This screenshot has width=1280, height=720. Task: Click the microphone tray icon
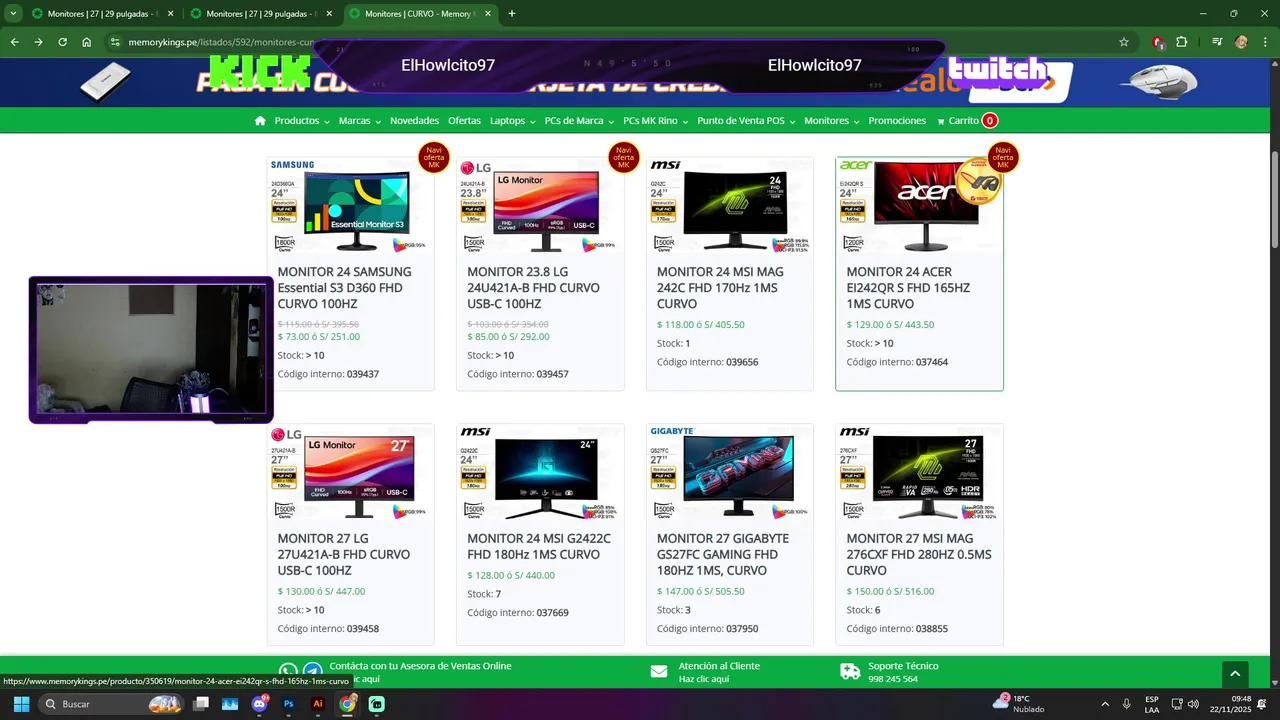click(x=1127, y=704)
